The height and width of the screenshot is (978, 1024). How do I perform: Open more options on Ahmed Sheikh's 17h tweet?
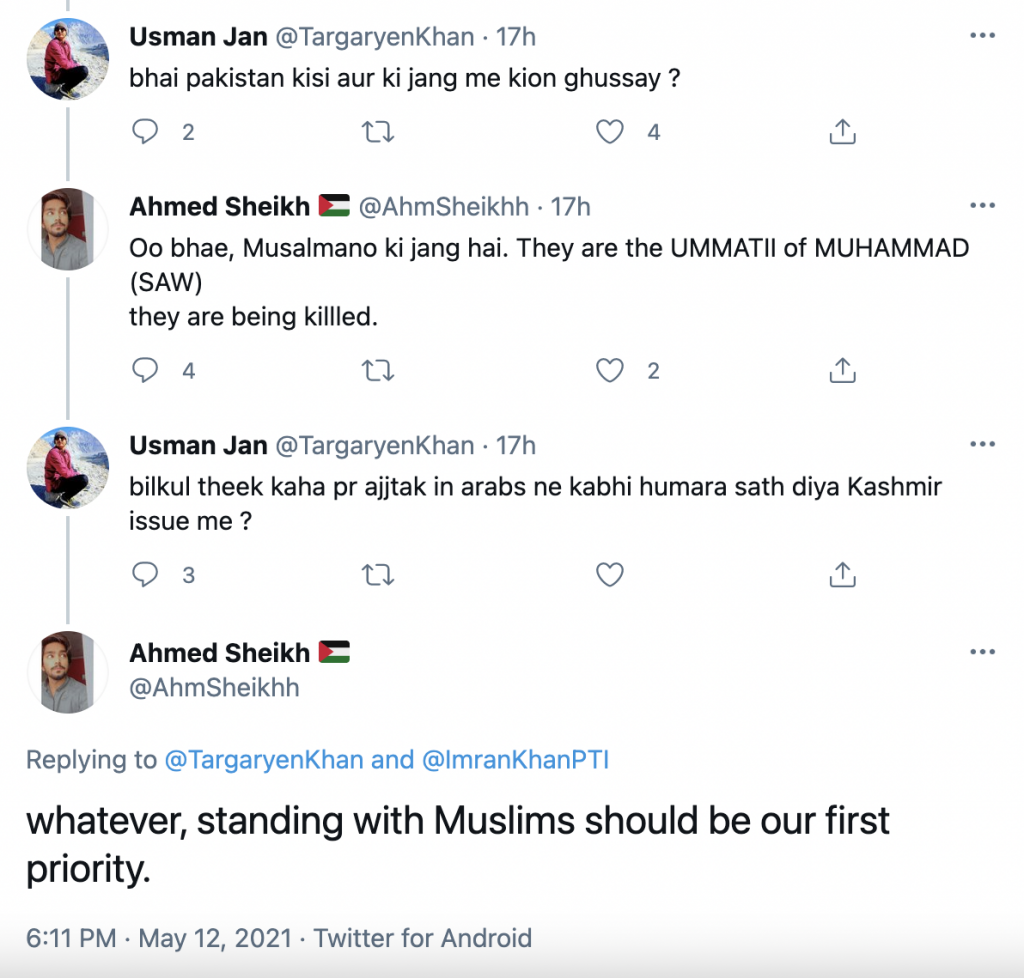982,205
